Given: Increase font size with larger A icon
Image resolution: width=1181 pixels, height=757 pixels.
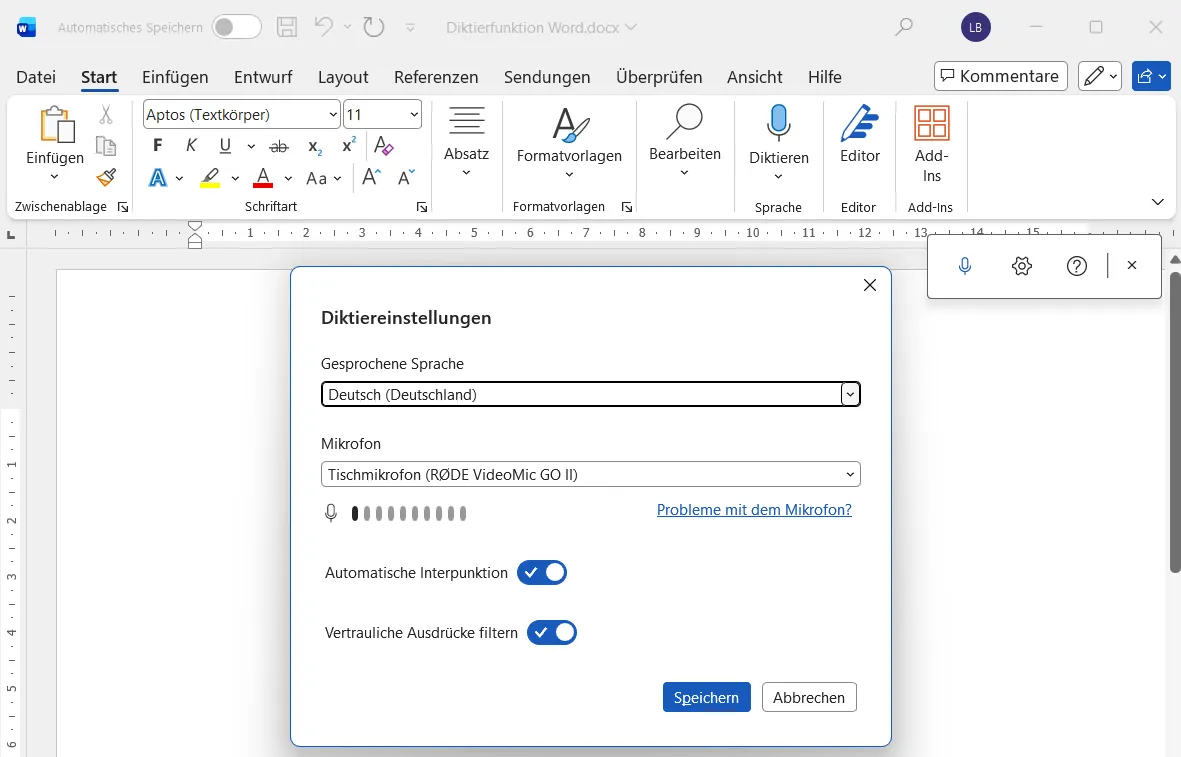Looking at the screenshot, I should (371, 177).
